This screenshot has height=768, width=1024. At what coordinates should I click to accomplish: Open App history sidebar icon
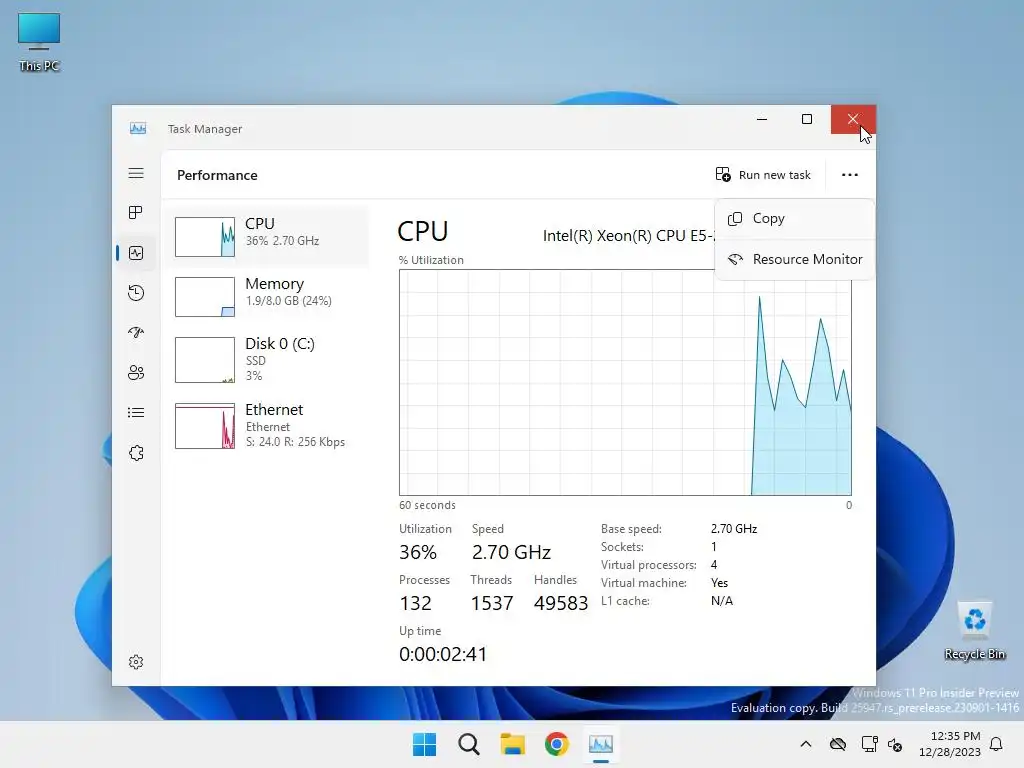tap(136, 293)
